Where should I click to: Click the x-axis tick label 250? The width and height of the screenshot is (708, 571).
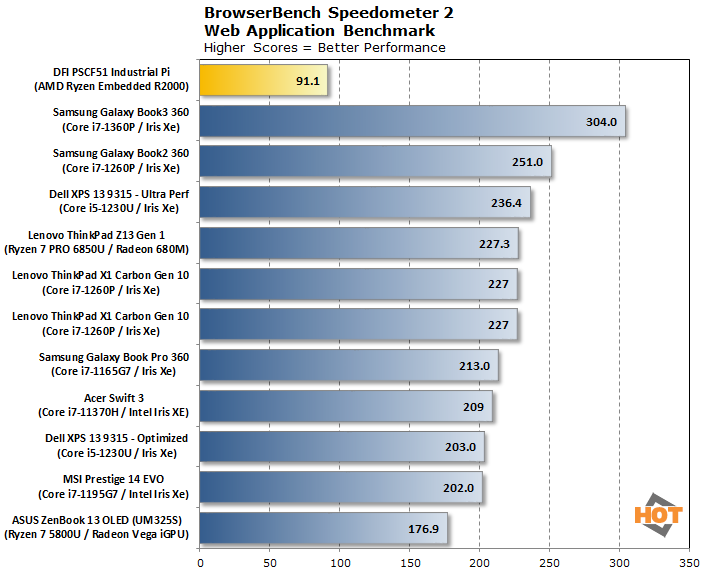coord(550,563)
